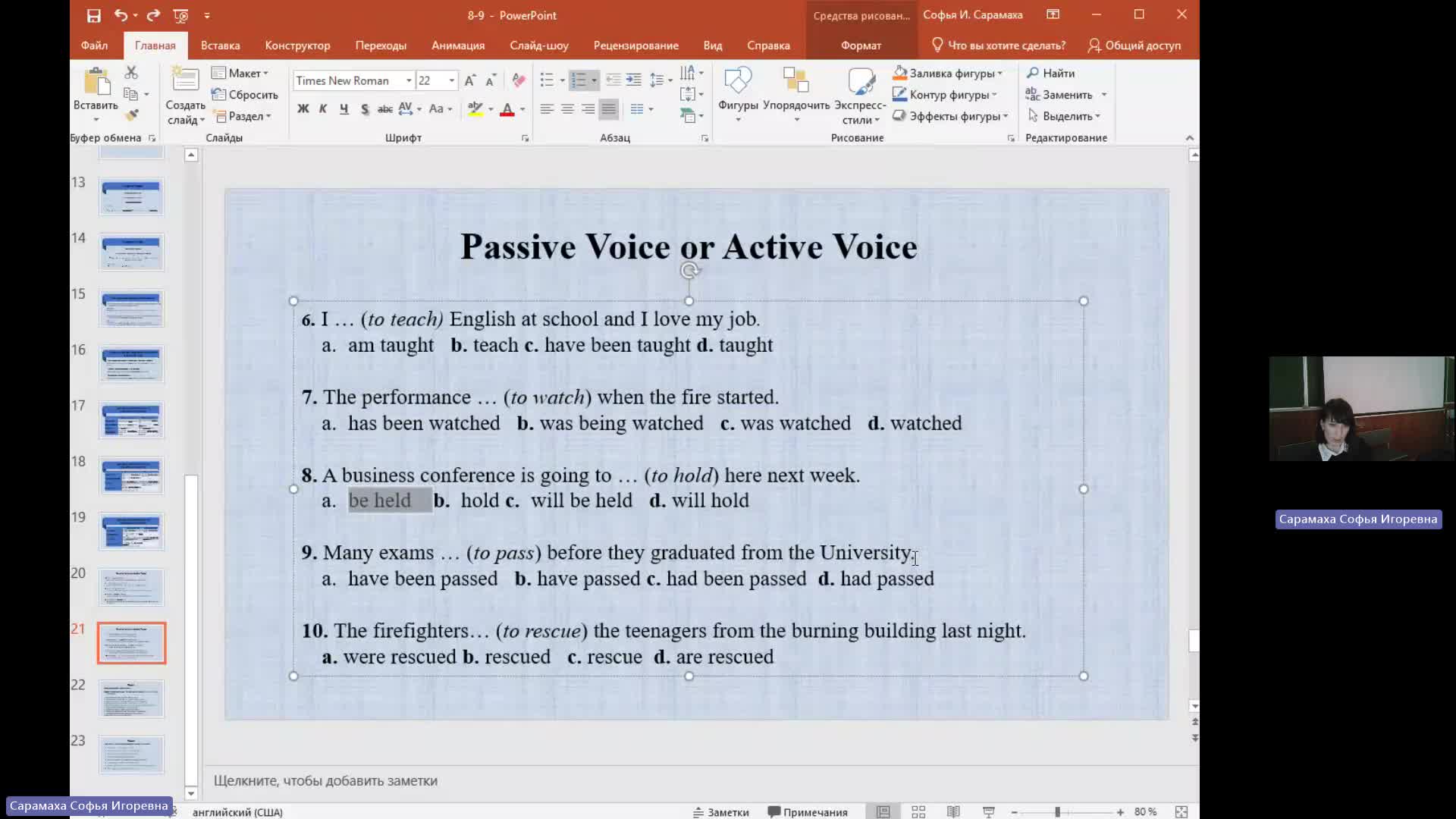Click the Undo arrow icon
This screenshot has width=1456, height=819.
pyautogui.click(x=121, y=15)
